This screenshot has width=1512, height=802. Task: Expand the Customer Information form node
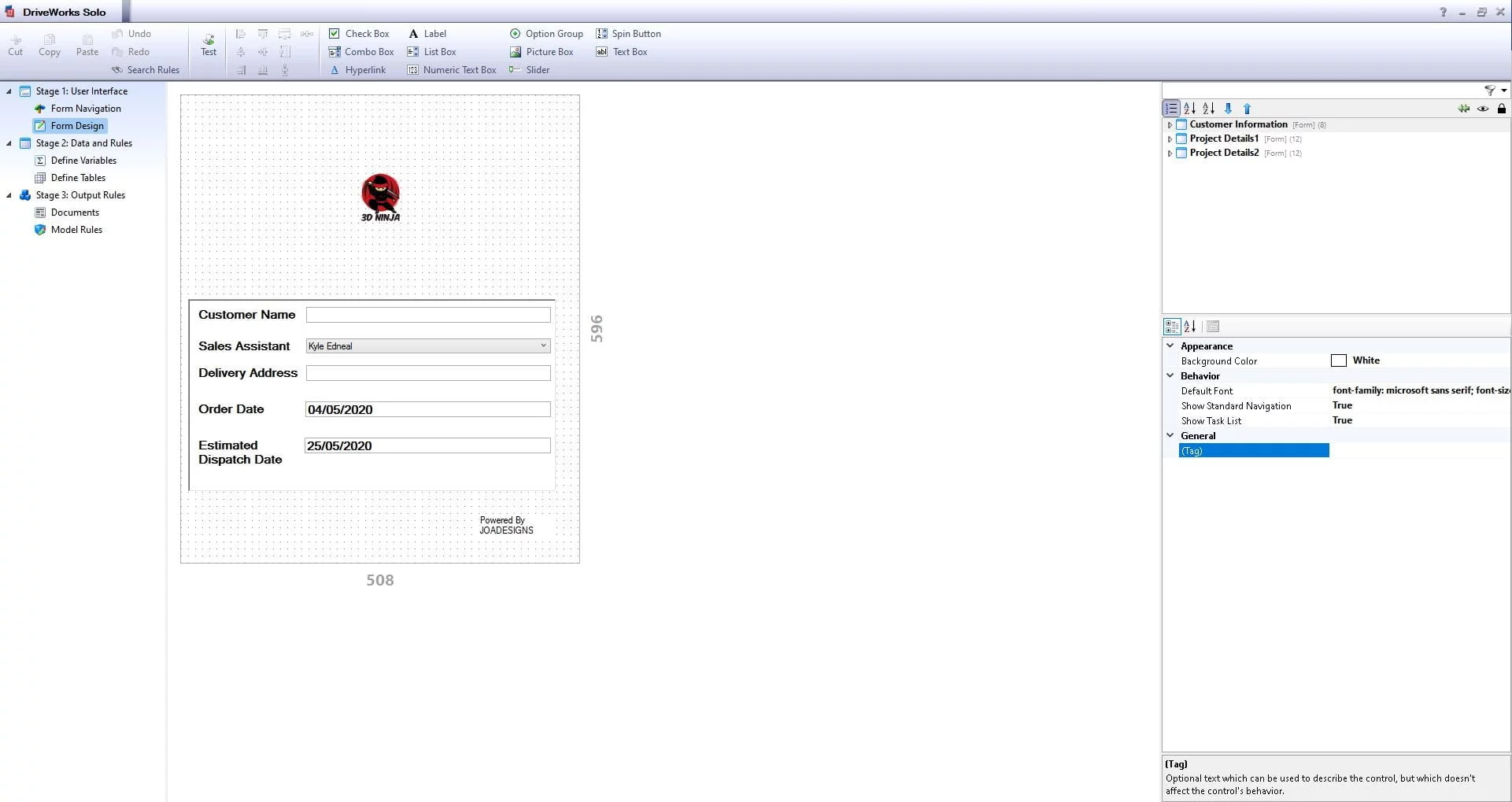[1170, 125]
